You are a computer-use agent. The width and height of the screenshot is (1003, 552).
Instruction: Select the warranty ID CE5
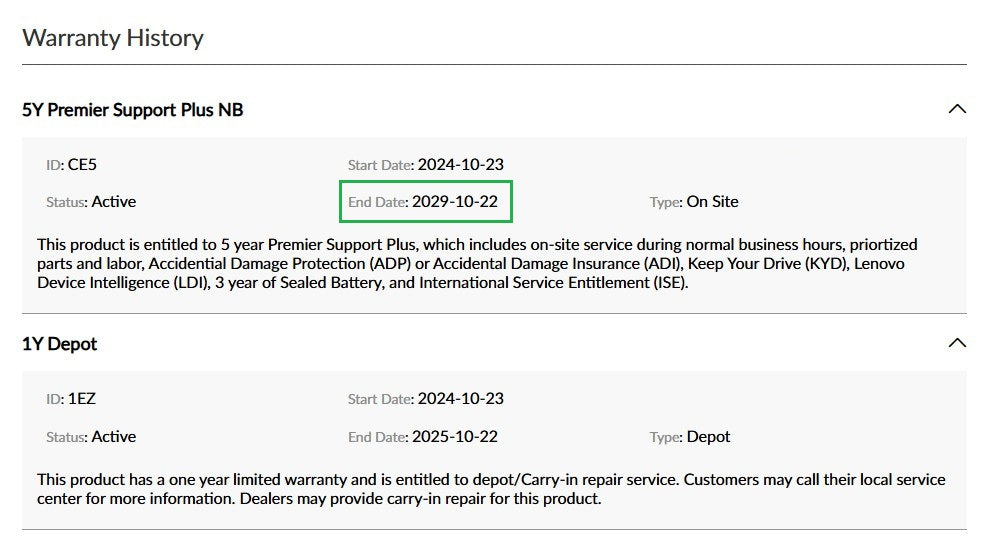[82, 164]
